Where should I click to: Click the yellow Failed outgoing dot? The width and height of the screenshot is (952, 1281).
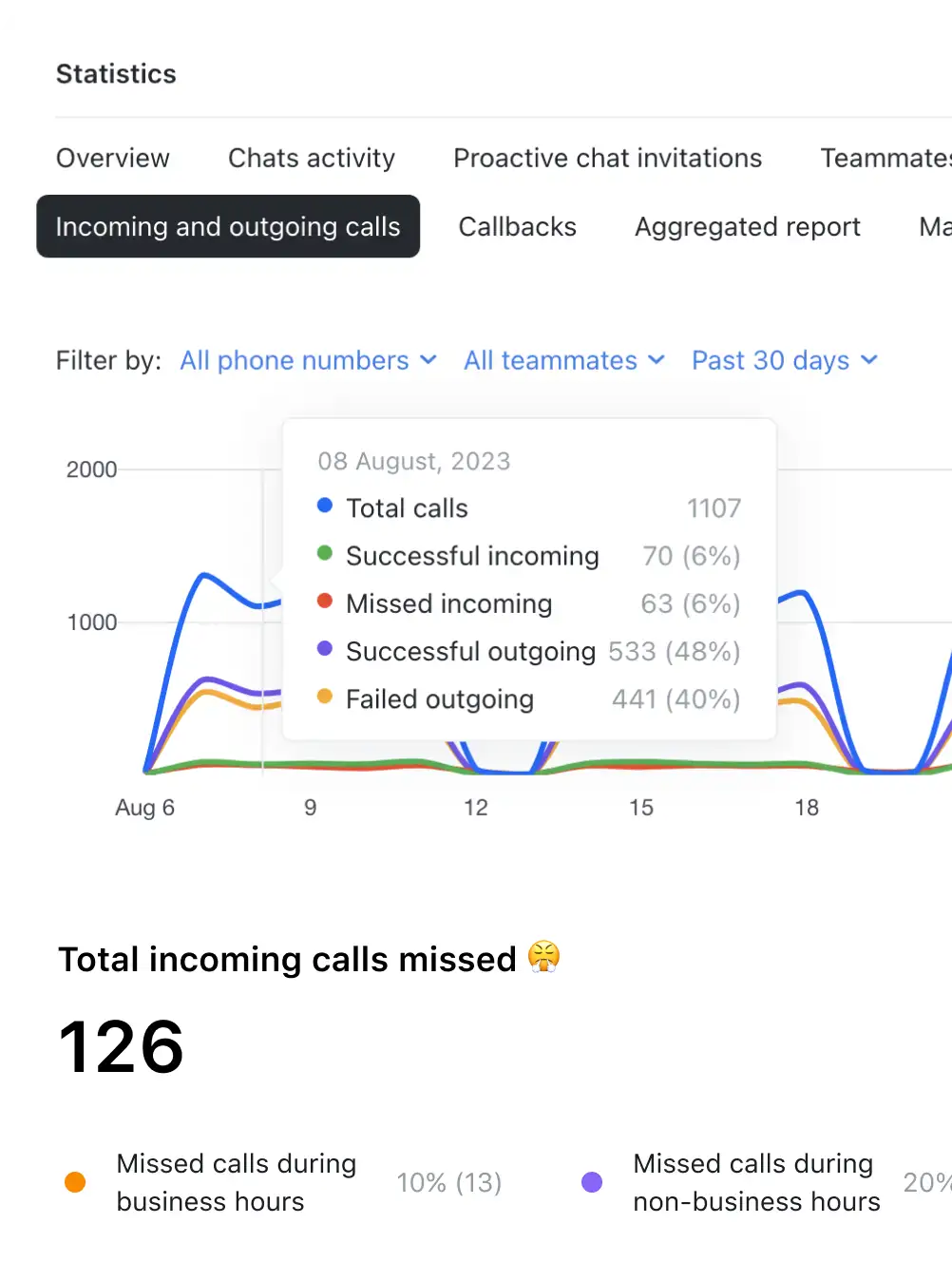(325, 697)
